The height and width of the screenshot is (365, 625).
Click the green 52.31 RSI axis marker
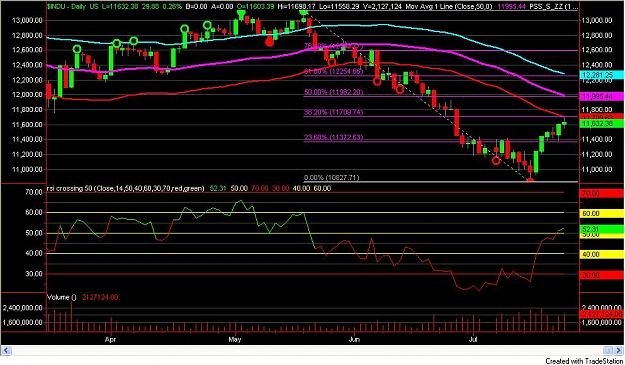pyautogui.click(x=601, y=229)
